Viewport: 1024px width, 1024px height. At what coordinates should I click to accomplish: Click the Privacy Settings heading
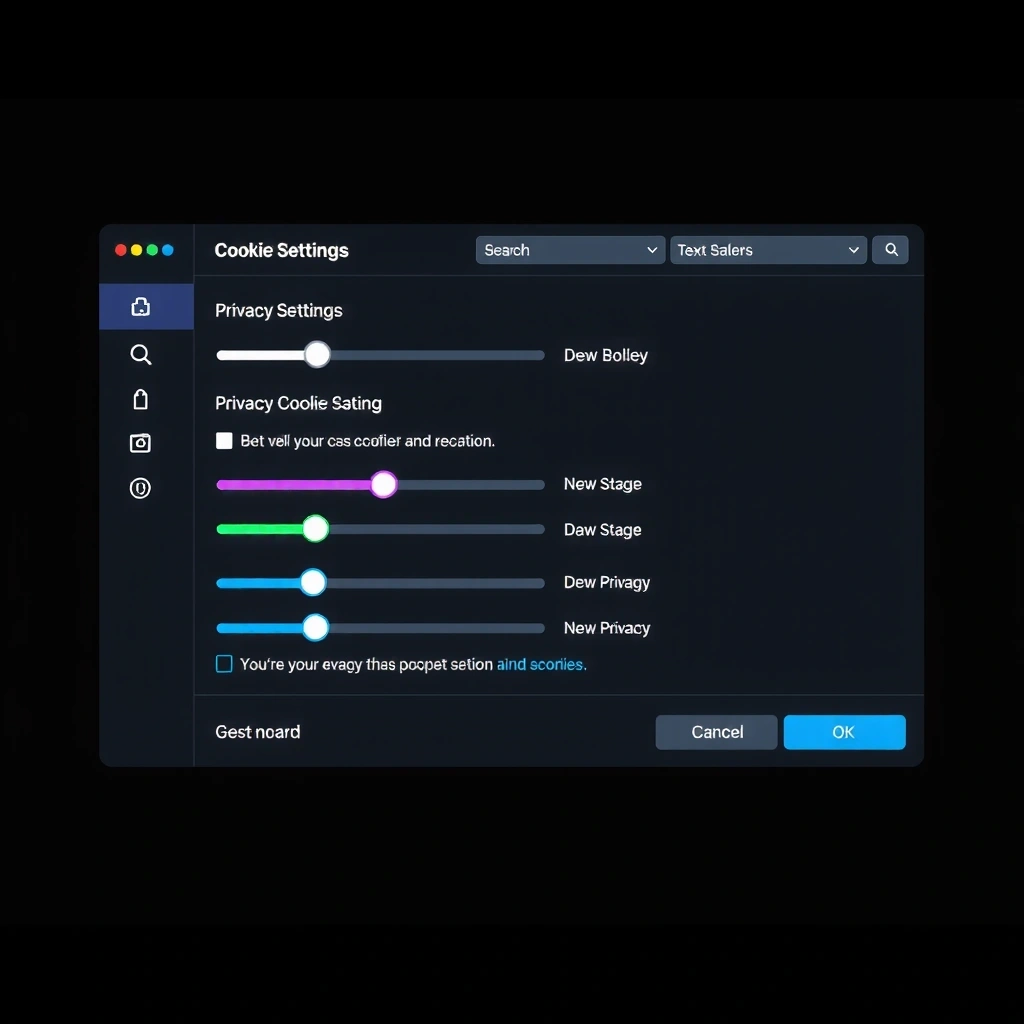[278, 311]
